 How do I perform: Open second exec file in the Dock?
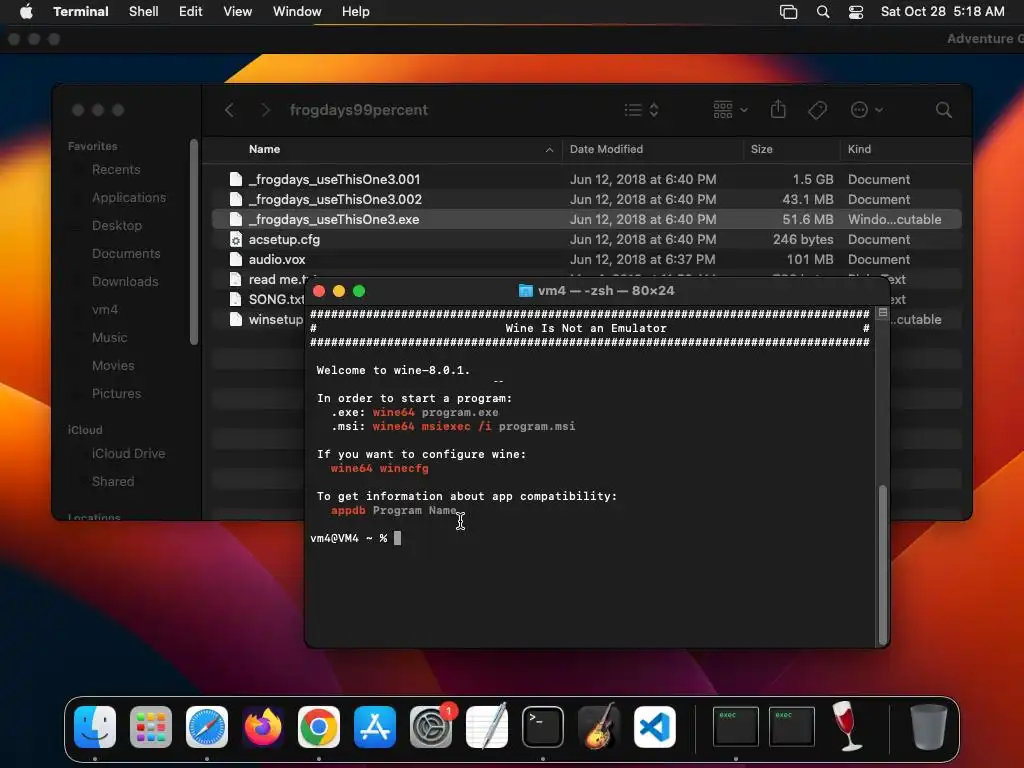tap(791, 726)
